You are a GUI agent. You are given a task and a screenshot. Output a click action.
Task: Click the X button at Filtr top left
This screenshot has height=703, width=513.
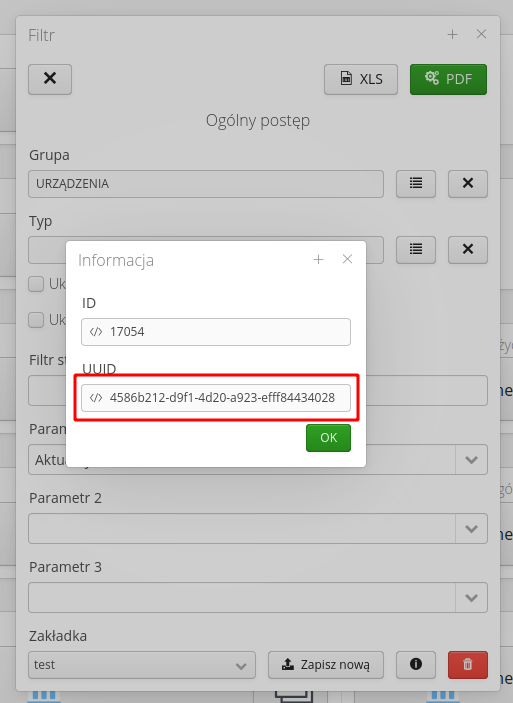point(50,79)
